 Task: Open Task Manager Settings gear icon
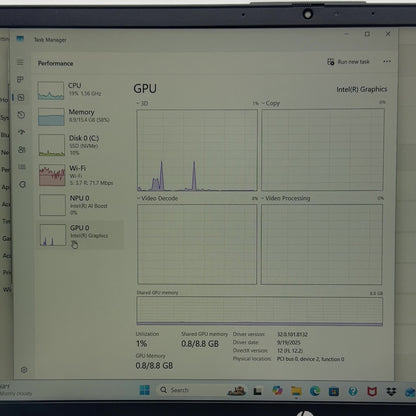[24, 370]
